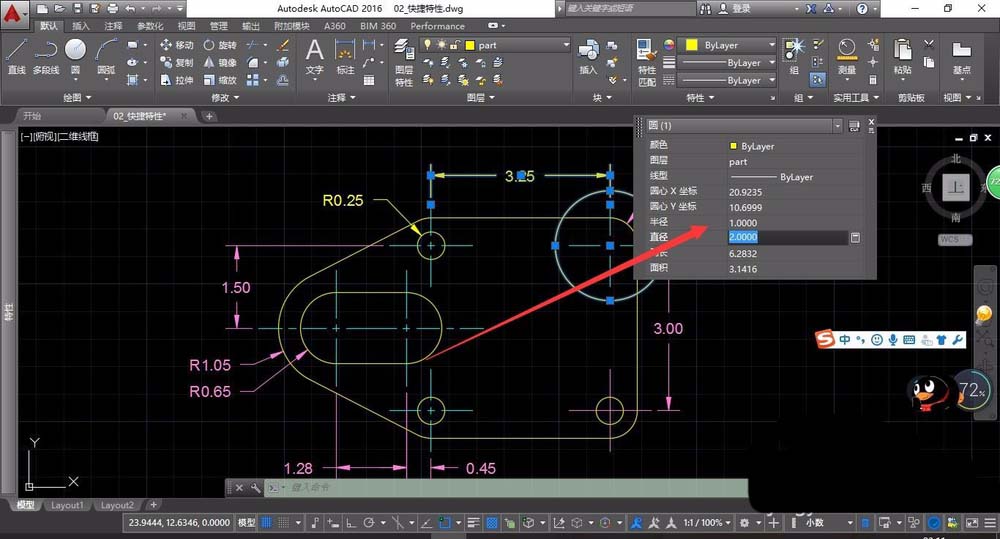Click the Erase tool in Modify panel
Viewport: 1000px width, 539px height.
point(283,45)
